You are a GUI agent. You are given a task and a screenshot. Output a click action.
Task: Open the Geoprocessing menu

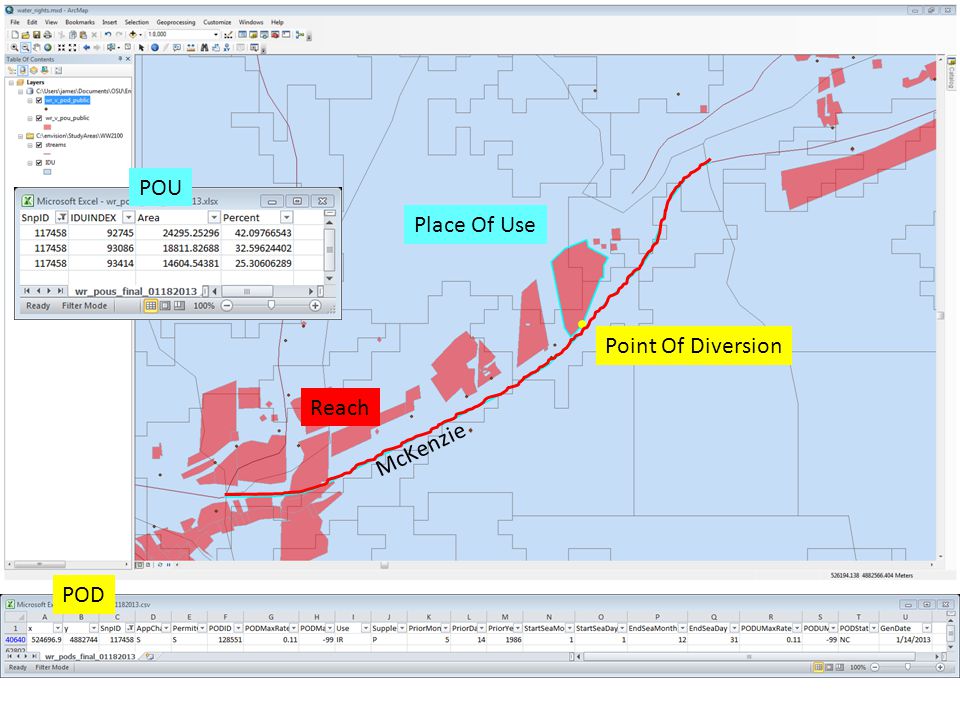tap(176, 22)
